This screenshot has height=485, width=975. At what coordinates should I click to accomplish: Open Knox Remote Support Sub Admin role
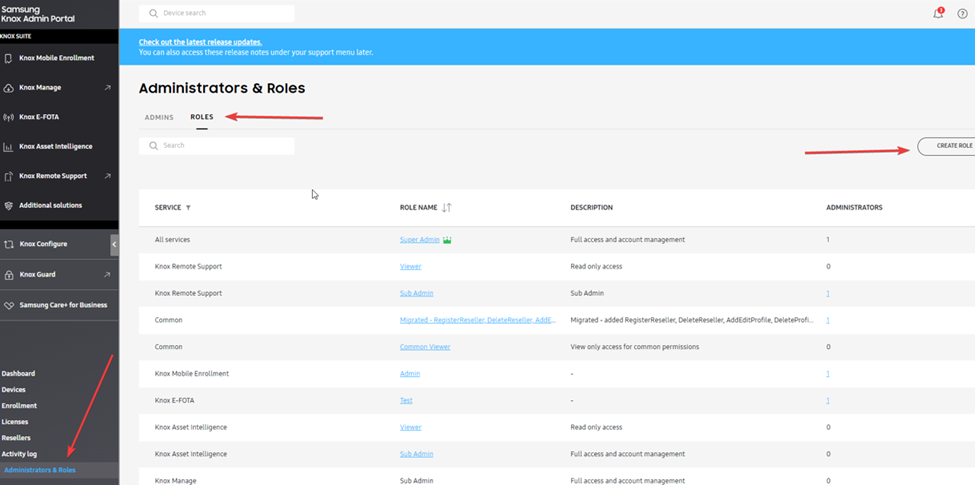coord(417,293)
